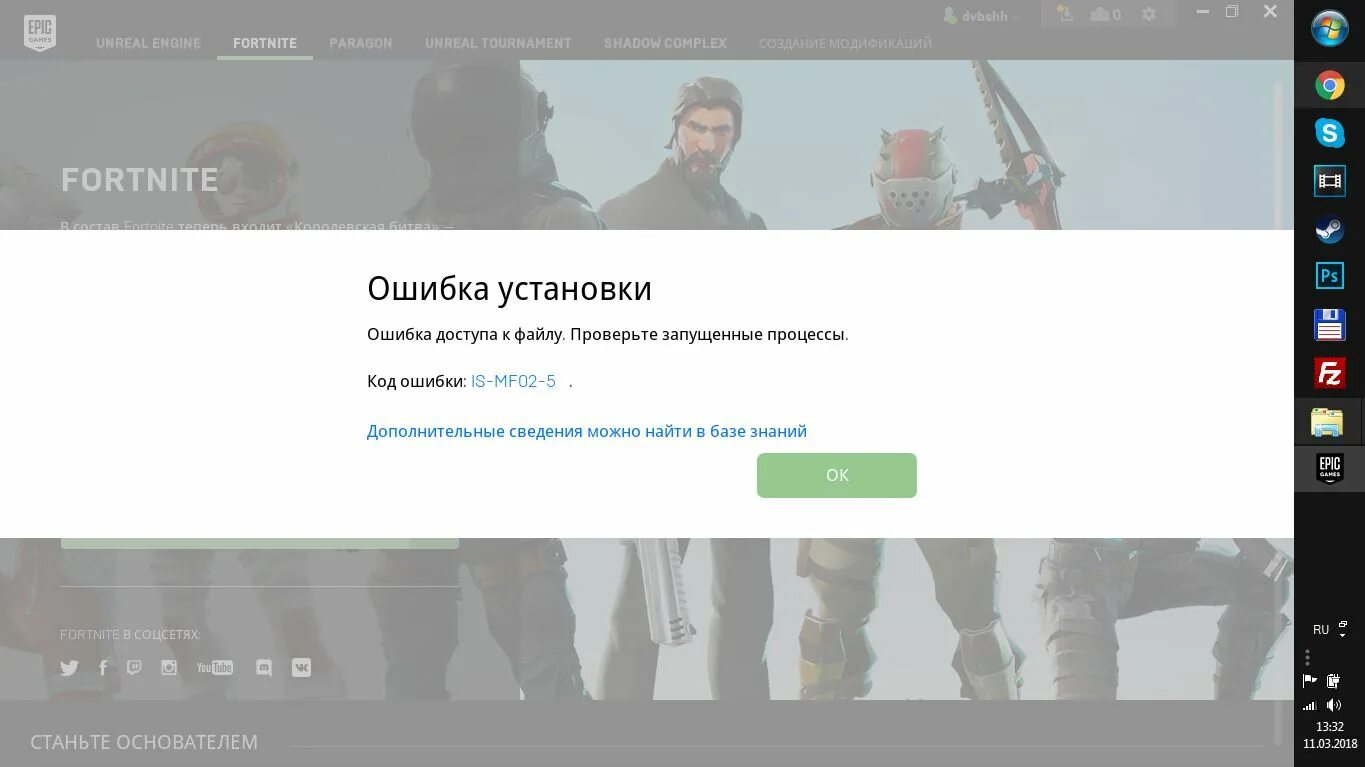Open Fortnite's YouTube channel
Viewport: 1365px width, 767px height.
[215, 667]
